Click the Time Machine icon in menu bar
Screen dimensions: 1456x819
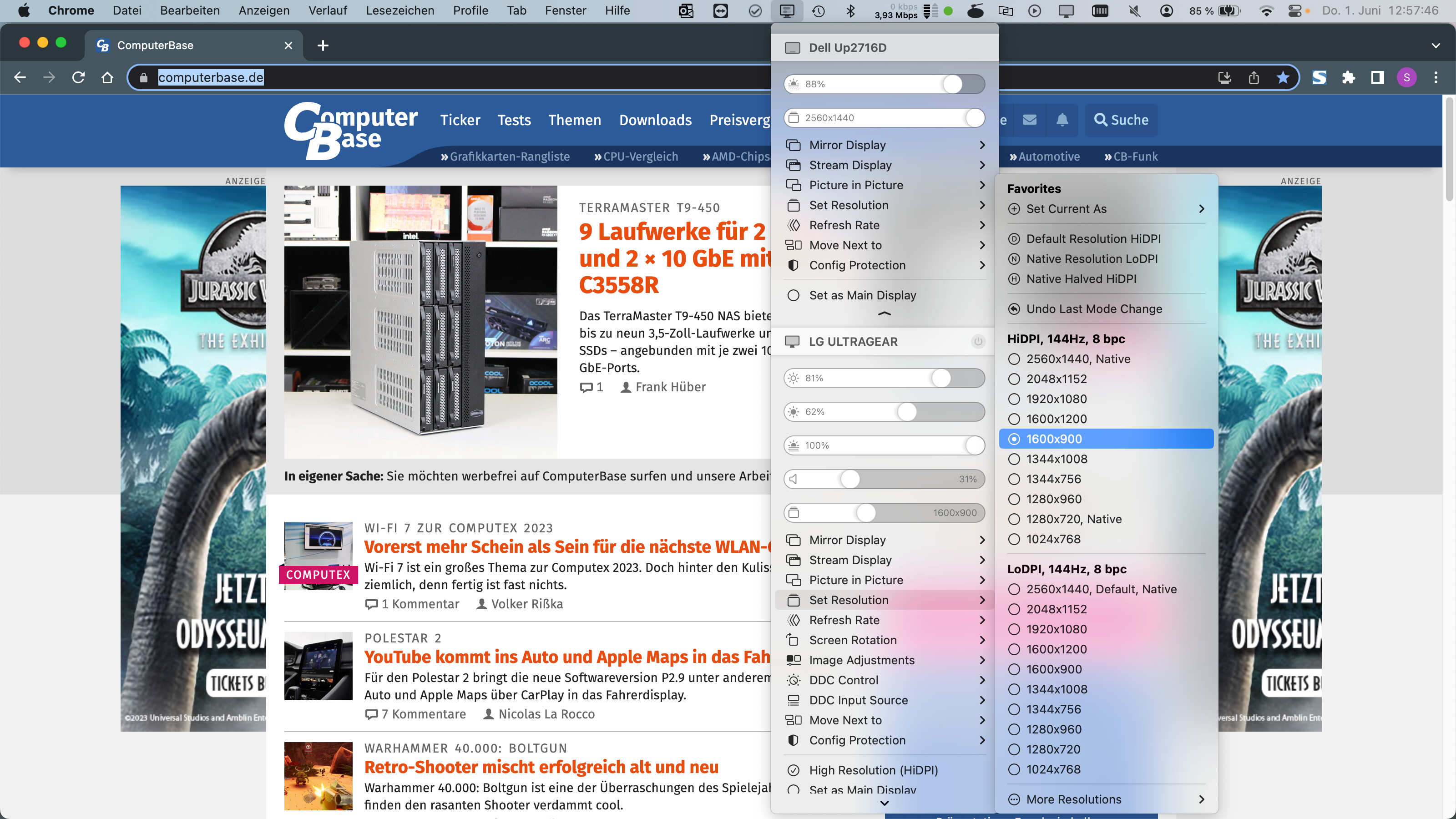coord(819,11)
